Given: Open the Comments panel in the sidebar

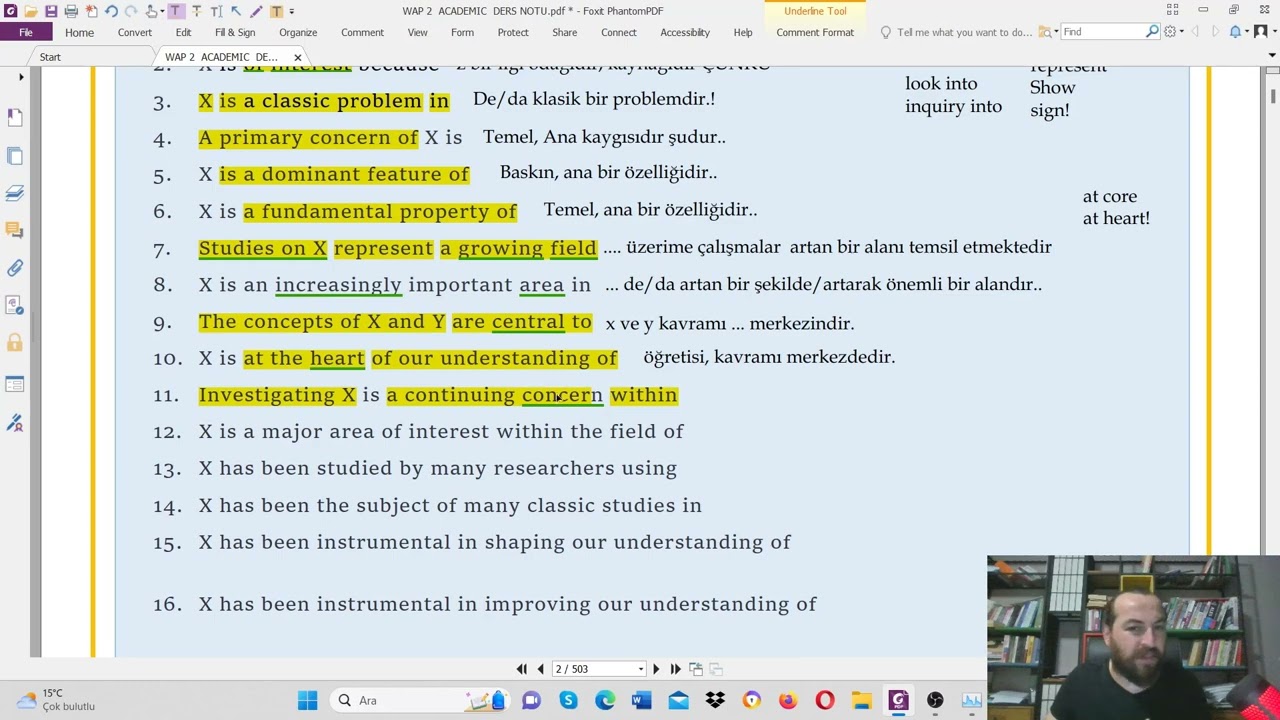Looking at the screenshot, I should click(15, 231).
